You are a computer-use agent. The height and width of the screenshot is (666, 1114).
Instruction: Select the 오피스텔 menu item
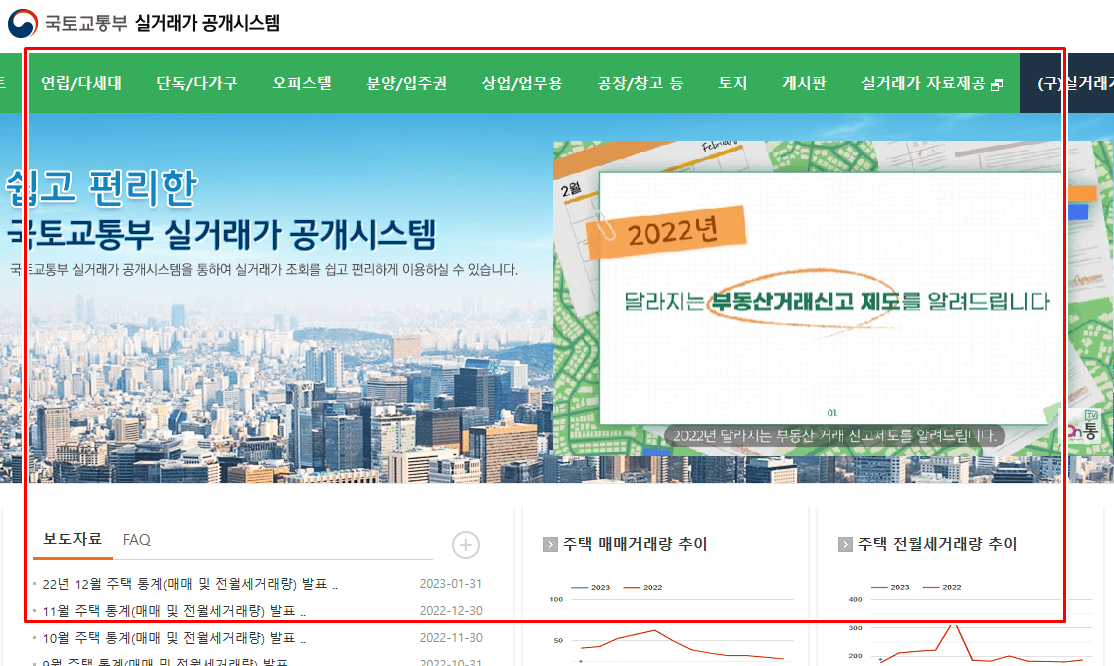pos(302,83)
